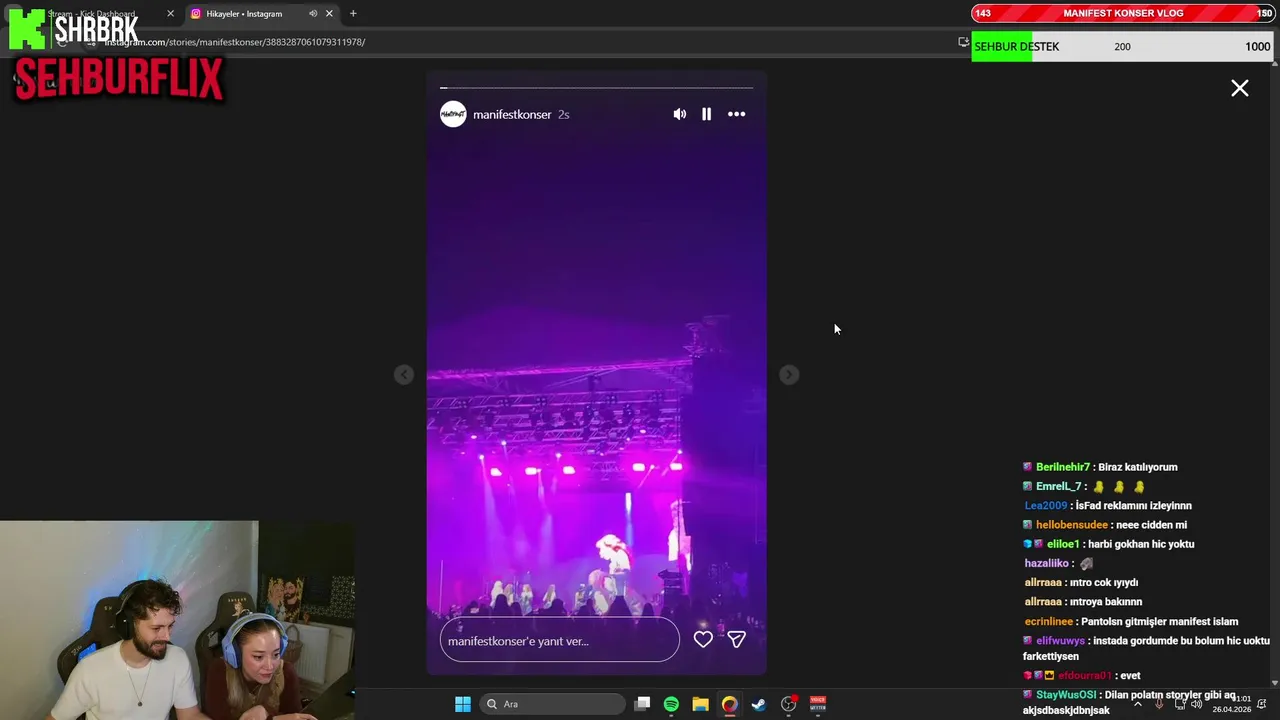
Task: Open a new browser tab
Action: tap(353, 14)
